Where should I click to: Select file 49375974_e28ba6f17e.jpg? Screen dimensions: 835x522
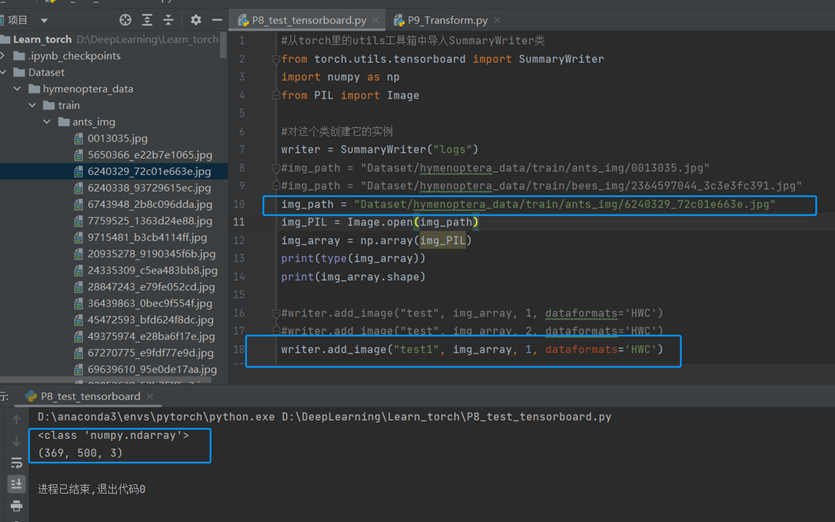click(152, 337)
